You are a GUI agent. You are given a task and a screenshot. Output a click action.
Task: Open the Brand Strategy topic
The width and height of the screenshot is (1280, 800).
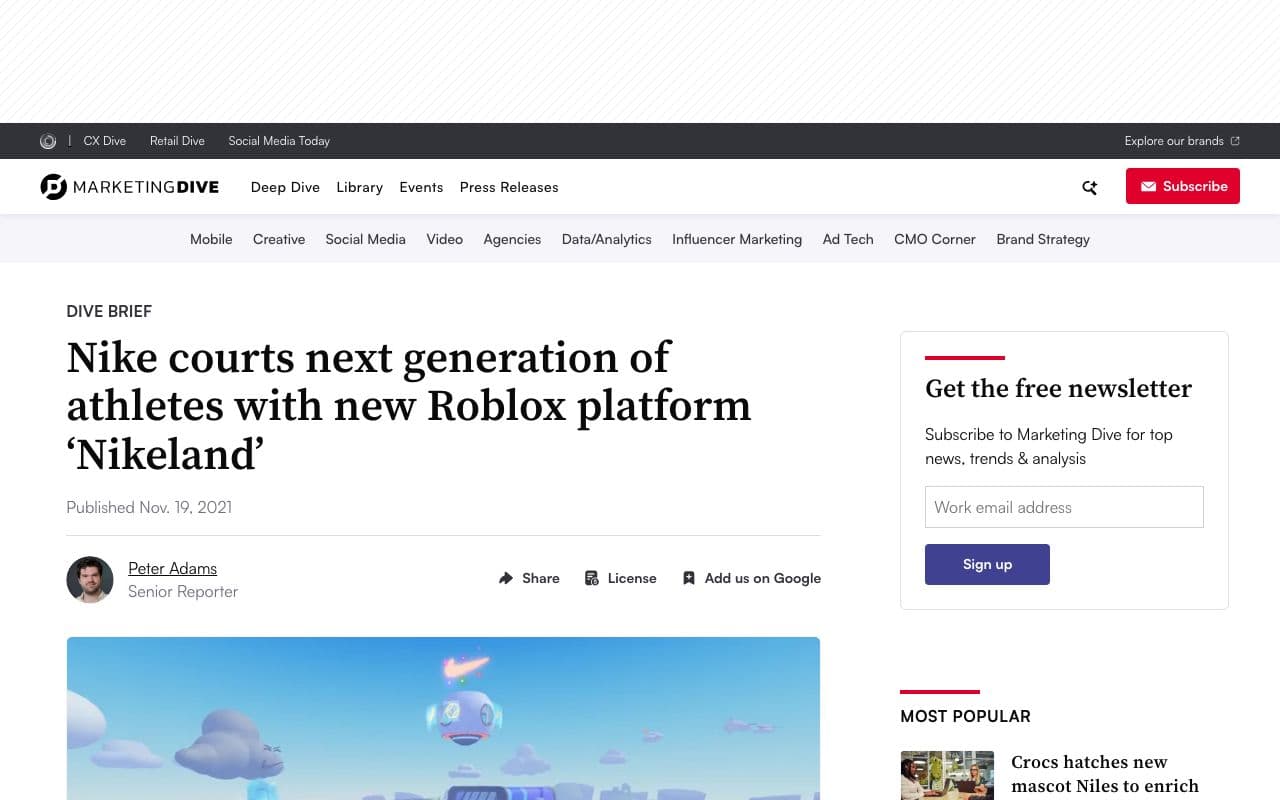click(1043, 239)
